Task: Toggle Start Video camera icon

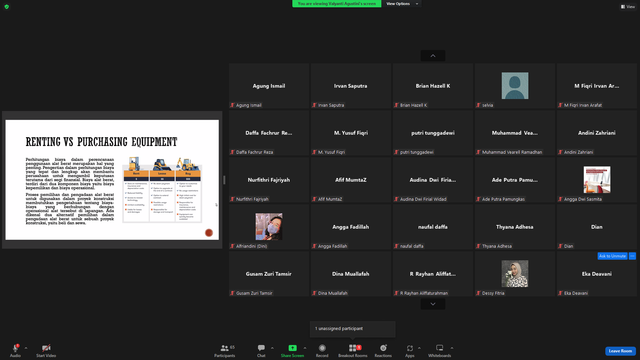Action: (46, 348)
